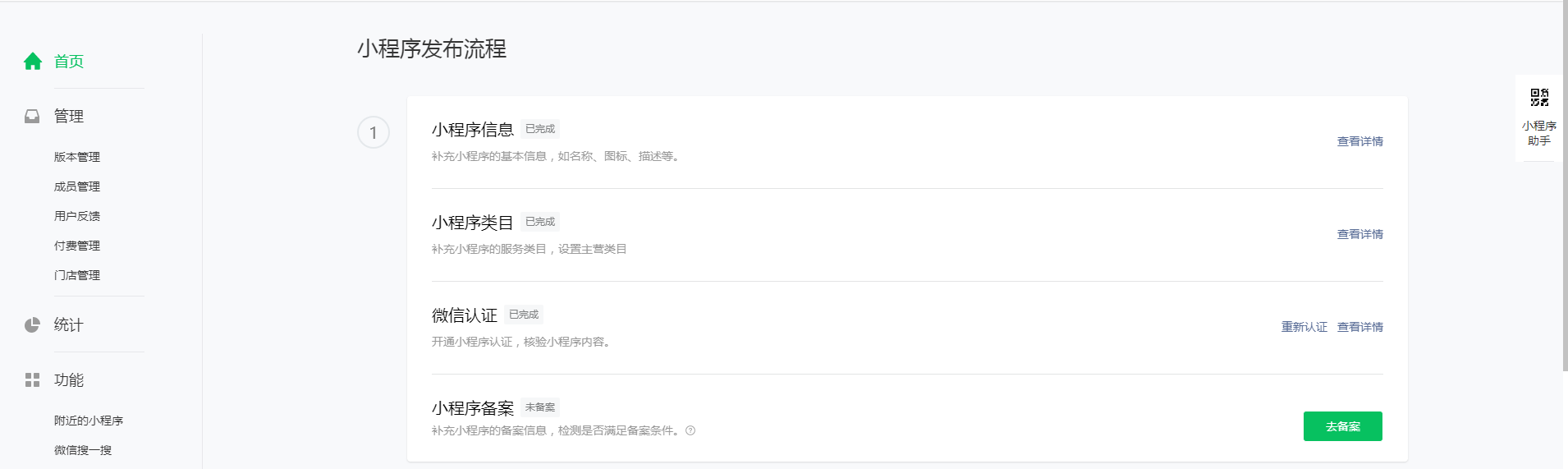
Task: Go to 首页 in sidebar
Action: pos(69,62)
